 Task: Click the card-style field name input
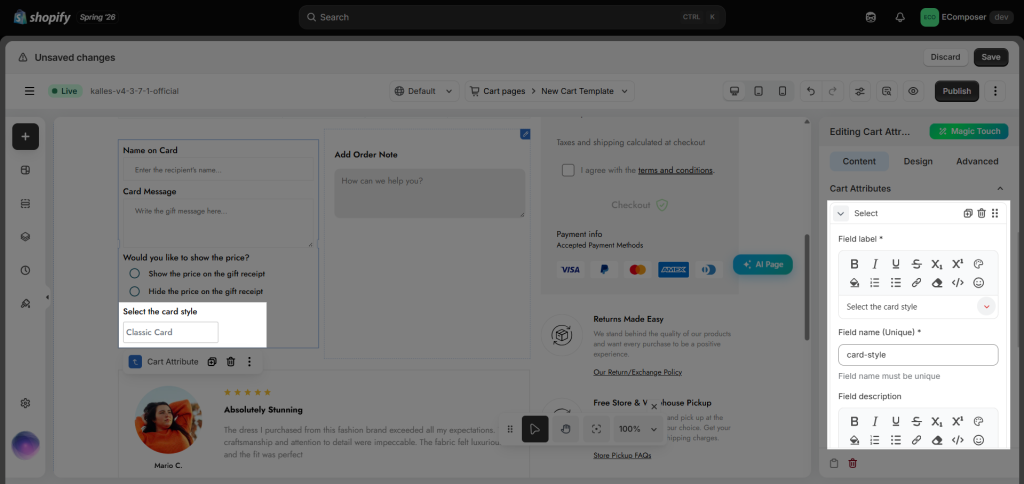coord(918,355)
